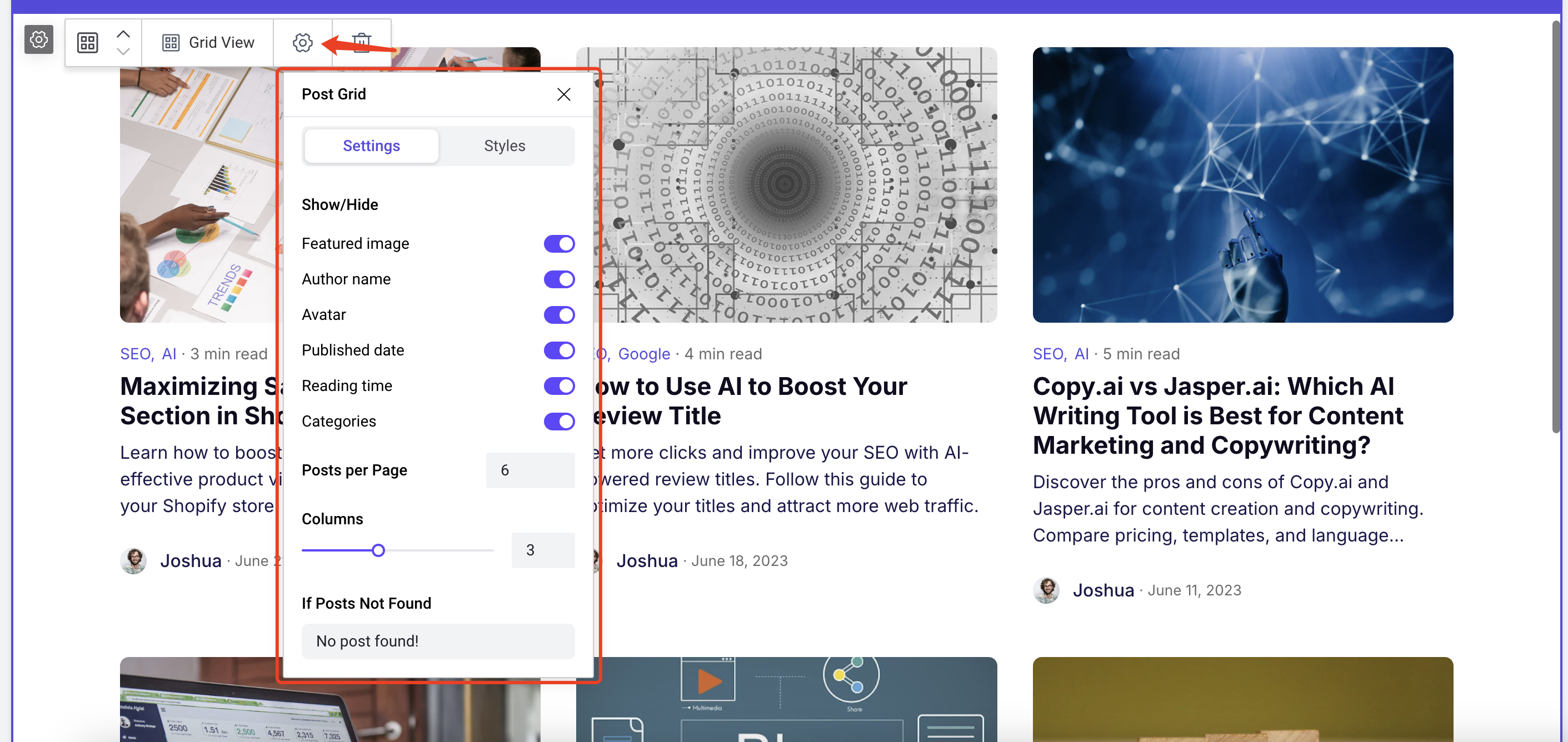Toggle the Reading time display switch
The height and width of the screenshot is (742, 1568).
[x=558, y=385]
